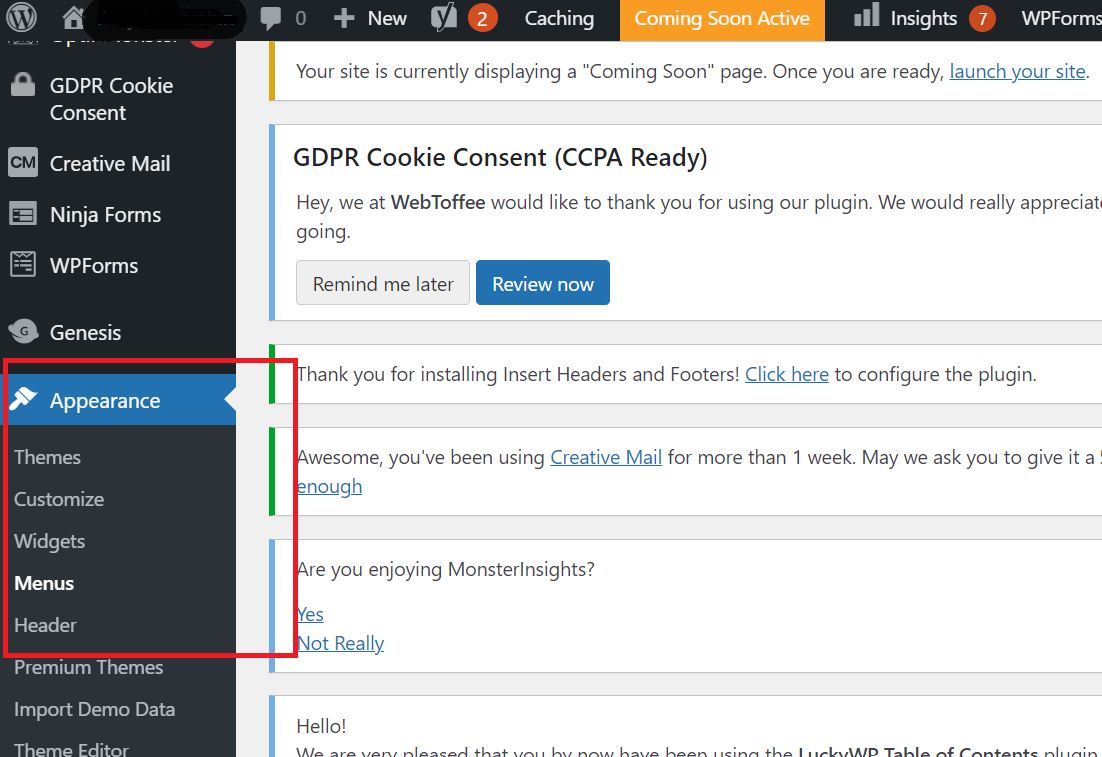Open Widgets under Appearance
The height and width of the screenshot is (757, 1102).
[49, 541]
